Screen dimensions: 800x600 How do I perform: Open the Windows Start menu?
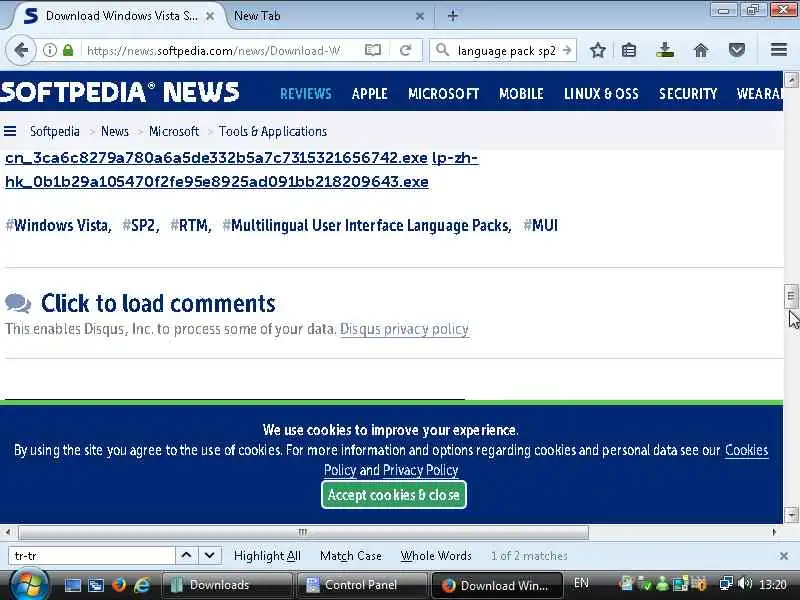click(x=28, y=585)
